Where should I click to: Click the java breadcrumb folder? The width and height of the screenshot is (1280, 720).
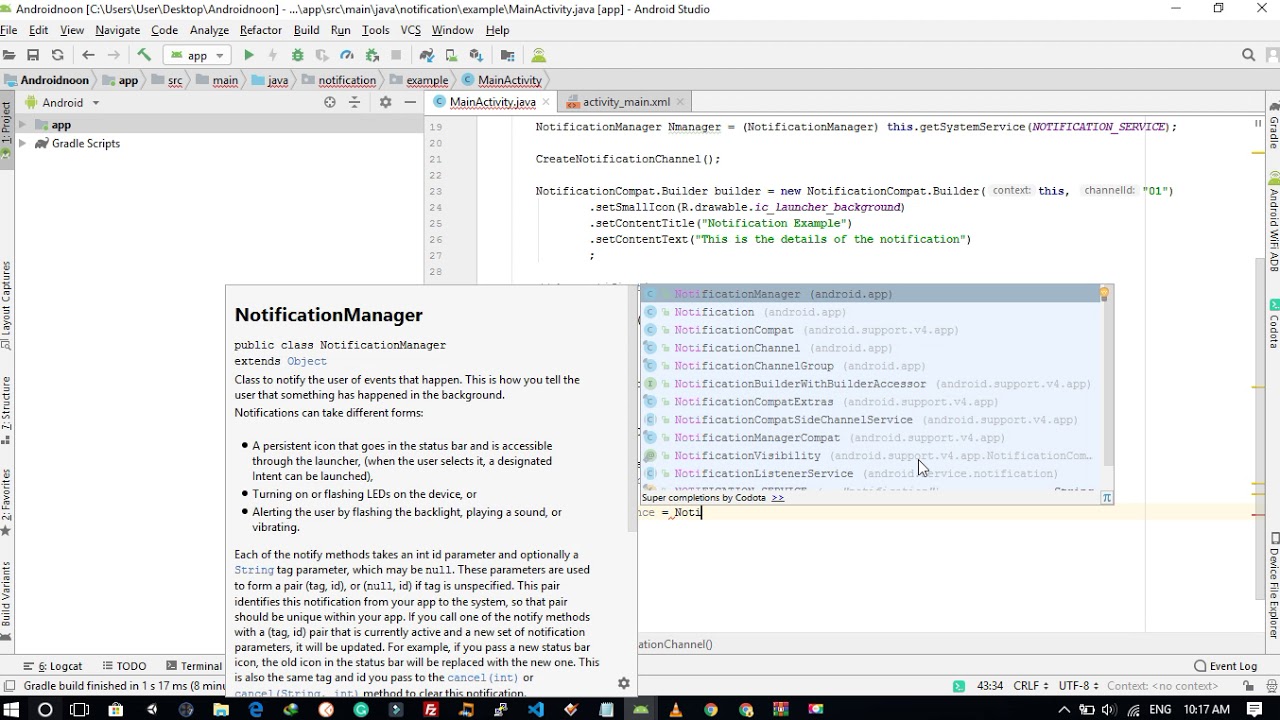point(270,80)
